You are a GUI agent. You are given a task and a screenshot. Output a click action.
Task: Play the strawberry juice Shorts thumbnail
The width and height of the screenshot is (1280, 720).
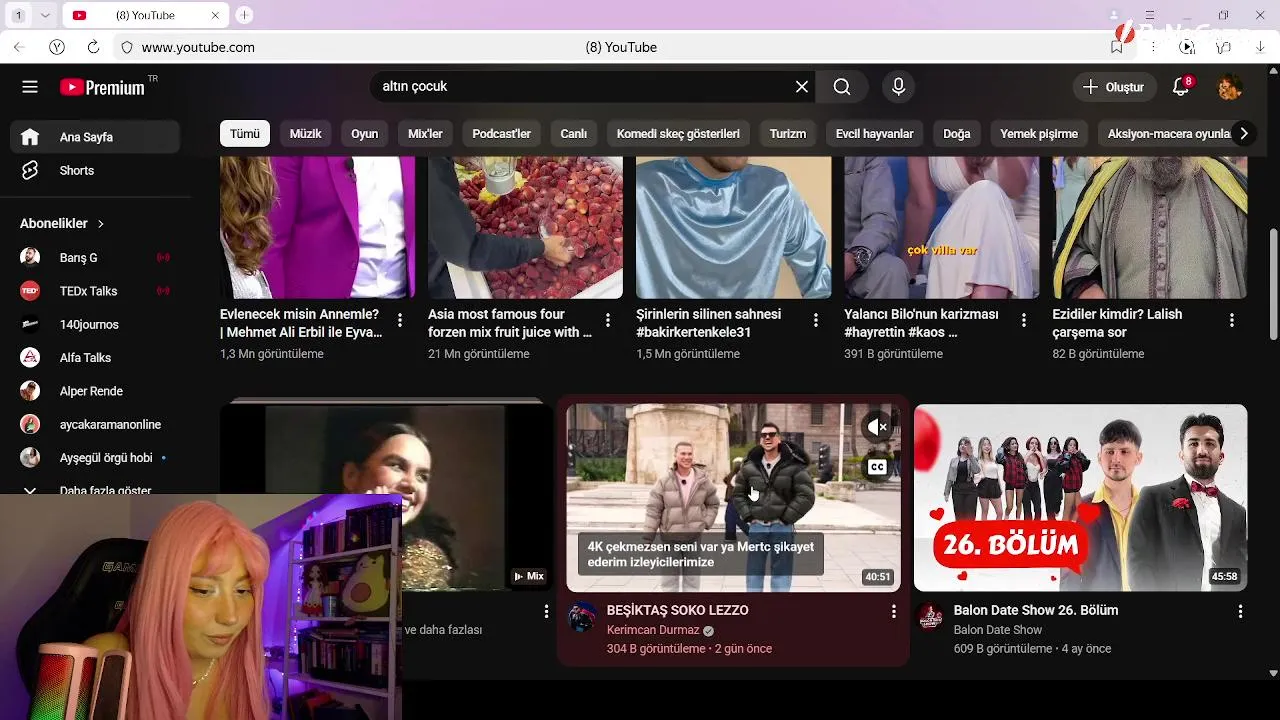pos(525,227)
